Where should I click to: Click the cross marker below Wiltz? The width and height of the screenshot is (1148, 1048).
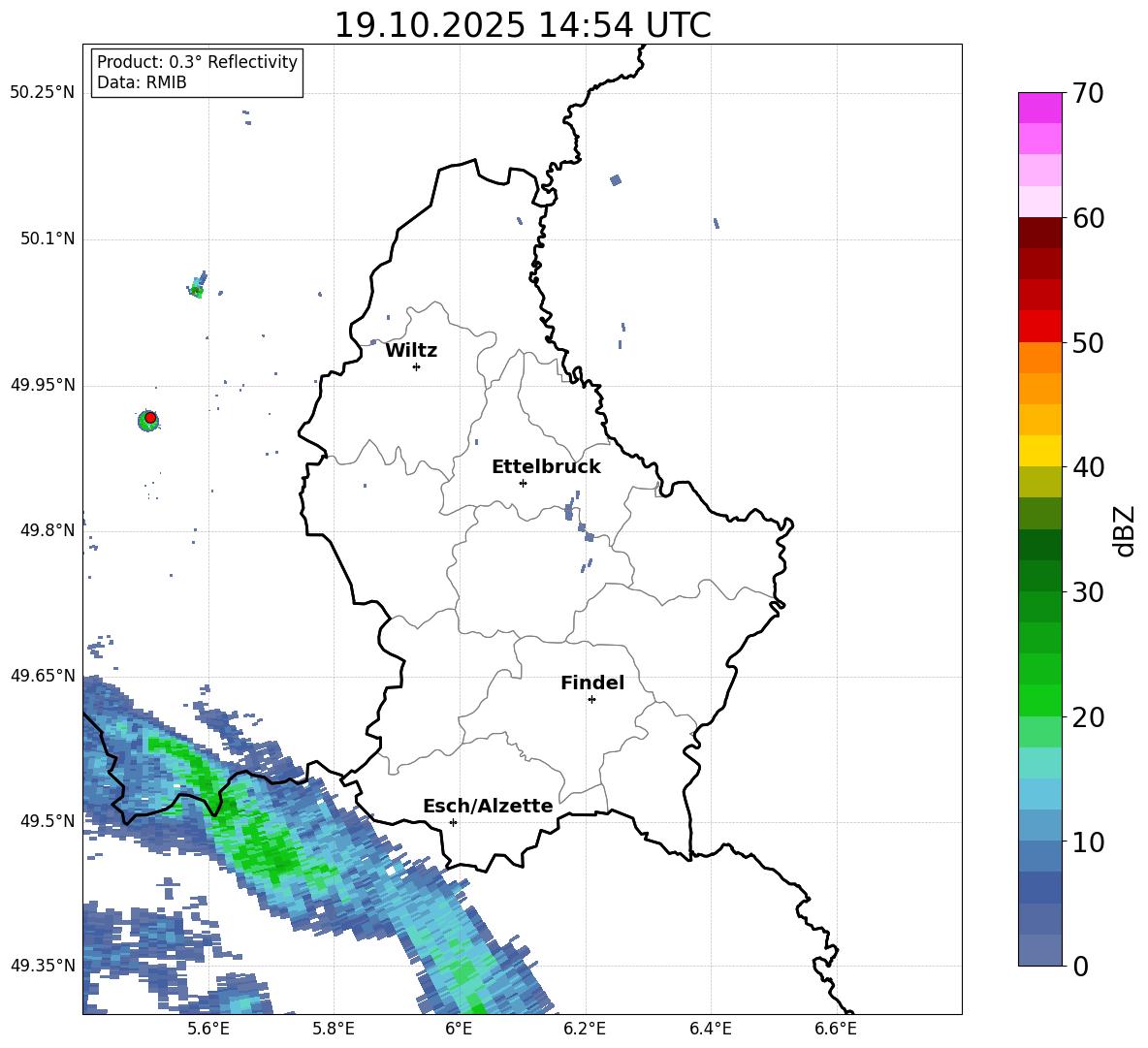point(417,366)
